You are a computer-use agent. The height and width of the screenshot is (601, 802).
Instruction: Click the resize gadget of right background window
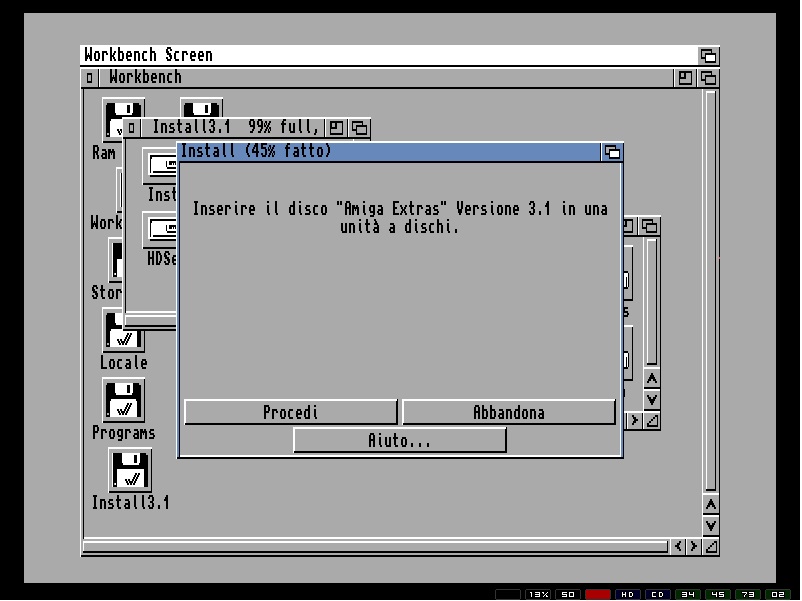tap(652, 420)
